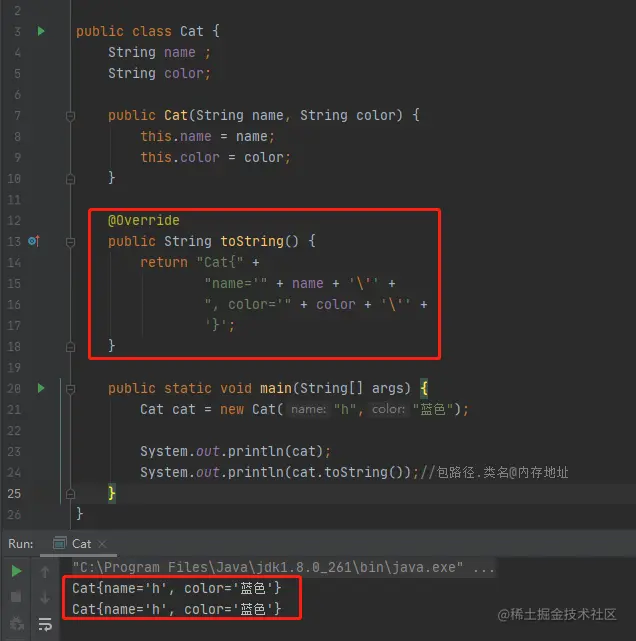Click the yellow closing brace on line 25
The width and height of the screenshot is (636, 641).
112,493
